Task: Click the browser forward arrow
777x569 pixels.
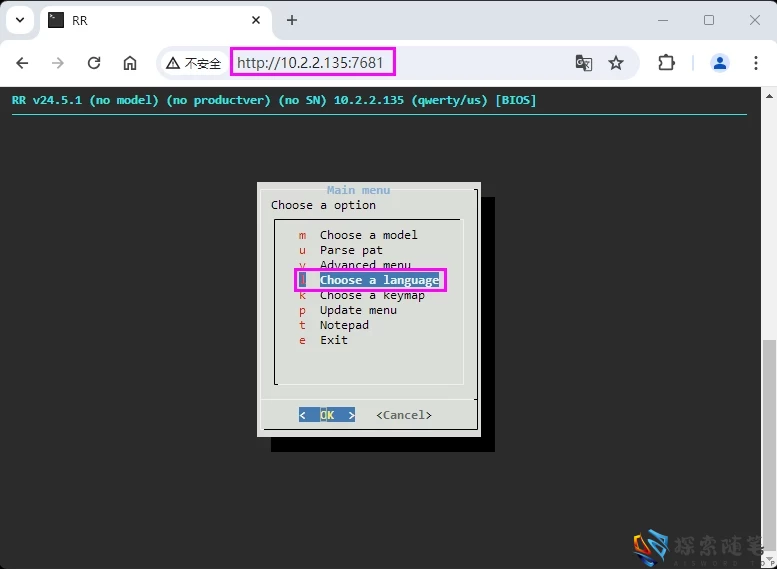Action: [x=58, y=63]
